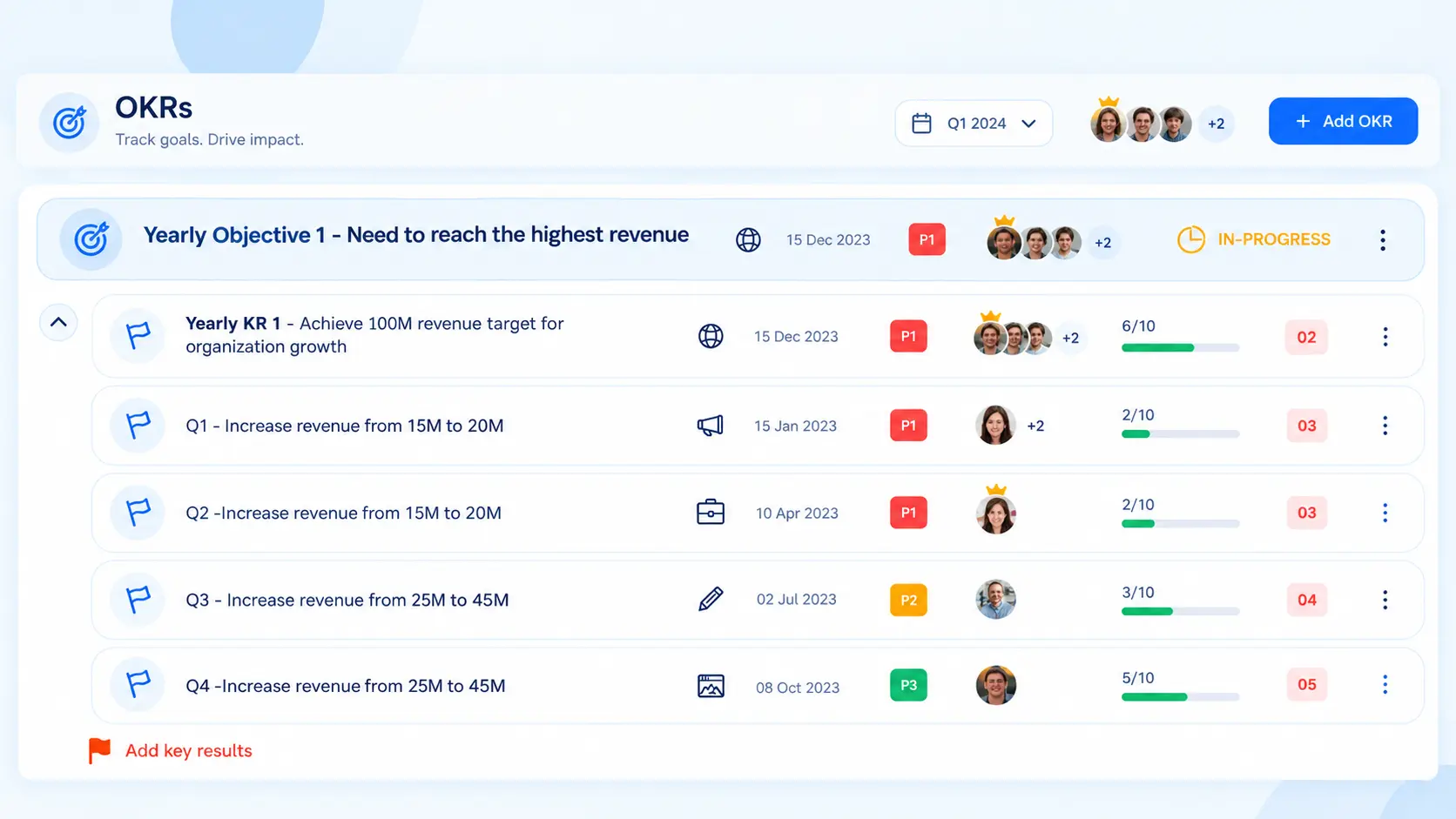This screenshot has width=1456, height=819.
Task: Click the assignee avatar in the Q1 row
Action: click(x=995, y=425)
